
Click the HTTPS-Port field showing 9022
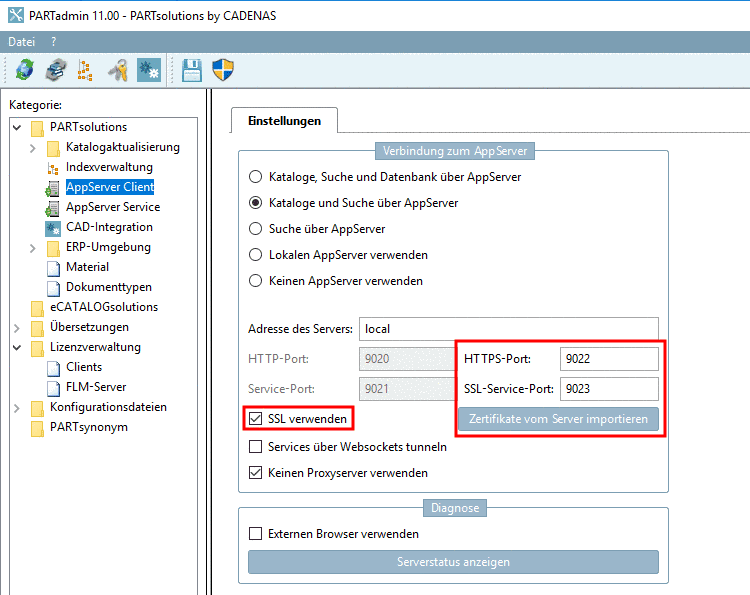(609, 359)
